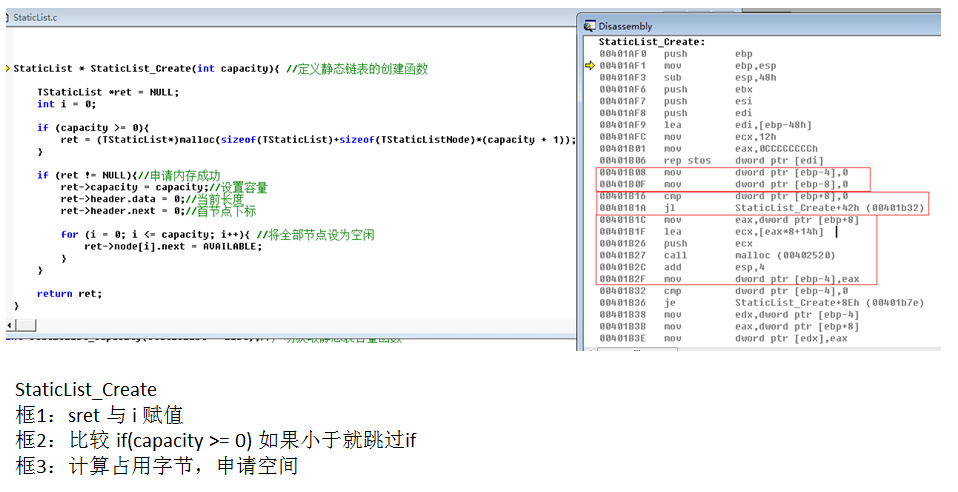Click disassembly row 00401B1C mov eax,[ebp+8]
The height and width of the screenshot is (492, 958).
click(729, 220)
